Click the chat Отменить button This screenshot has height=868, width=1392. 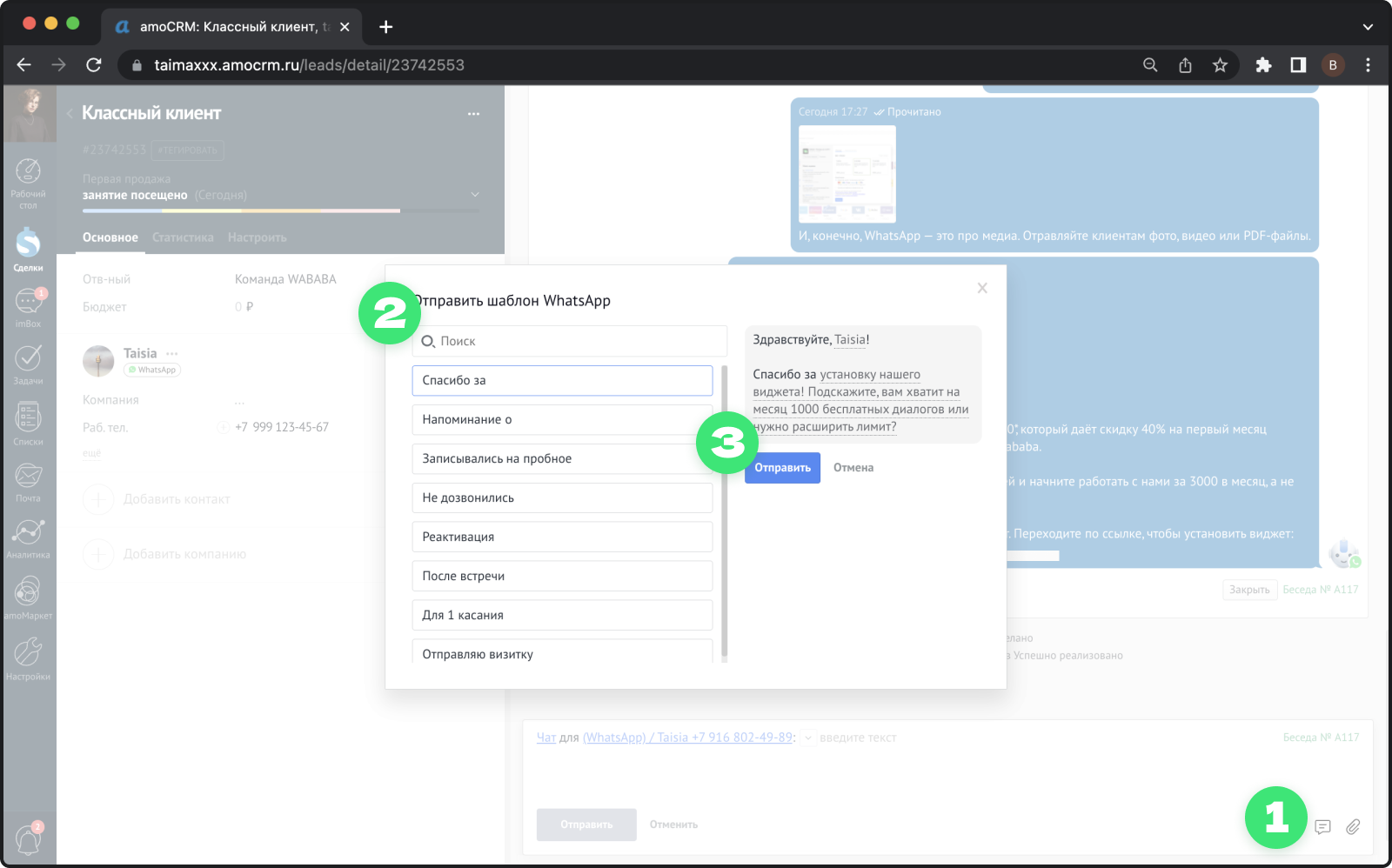[673, 825]
